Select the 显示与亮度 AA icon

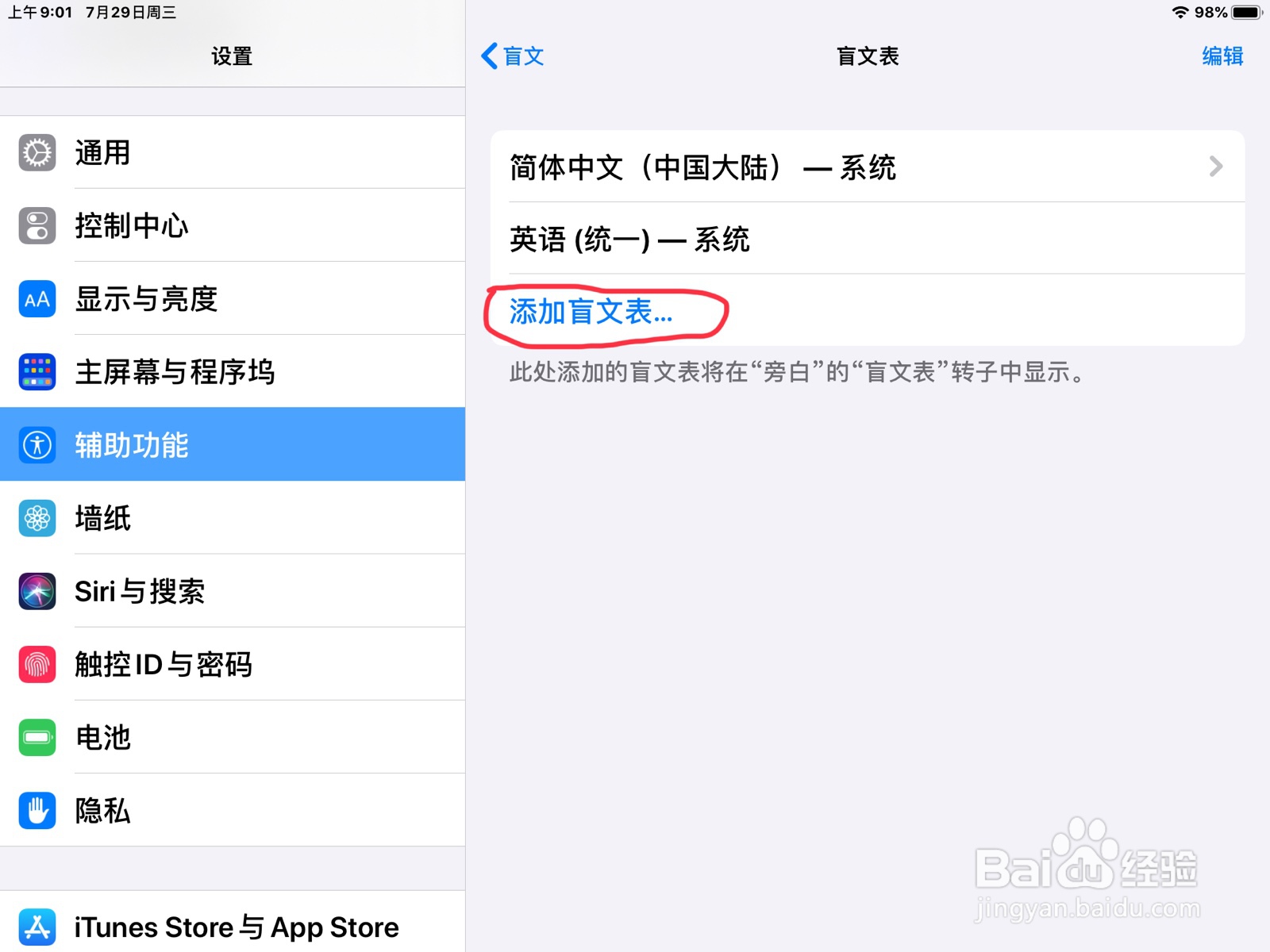37,299
